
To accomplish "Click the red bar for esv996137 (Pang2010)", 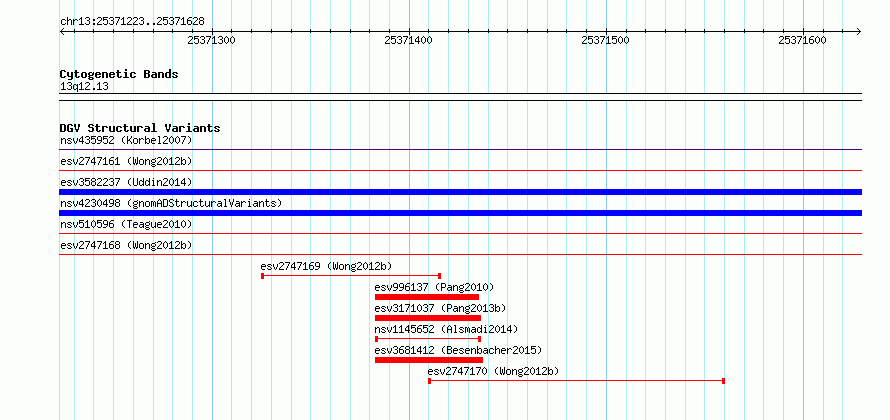I will coord(427,297).
